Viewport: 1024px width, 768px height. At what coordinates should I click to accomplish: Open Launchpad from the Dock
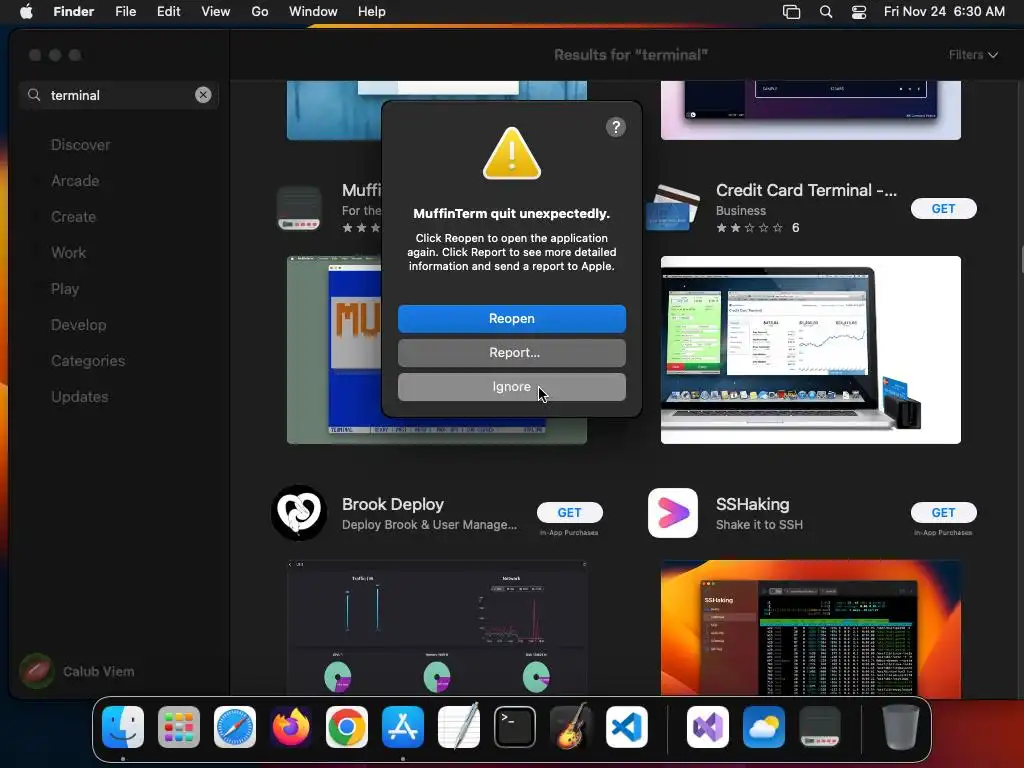(x=178, y=727)
